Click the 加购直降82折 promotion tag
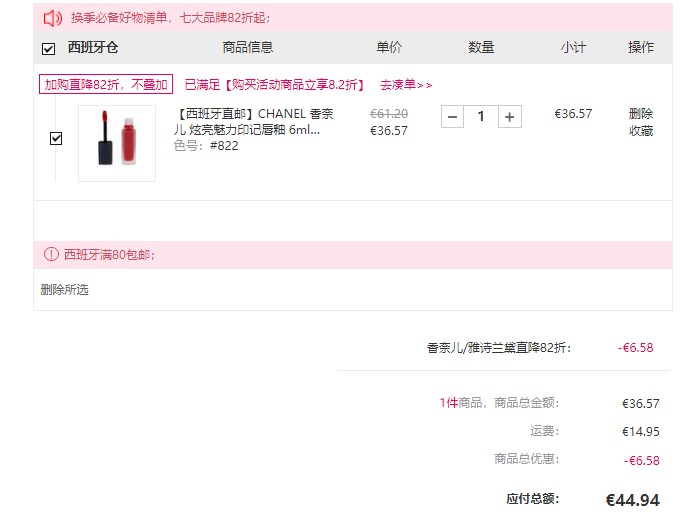 pos(106,84)
